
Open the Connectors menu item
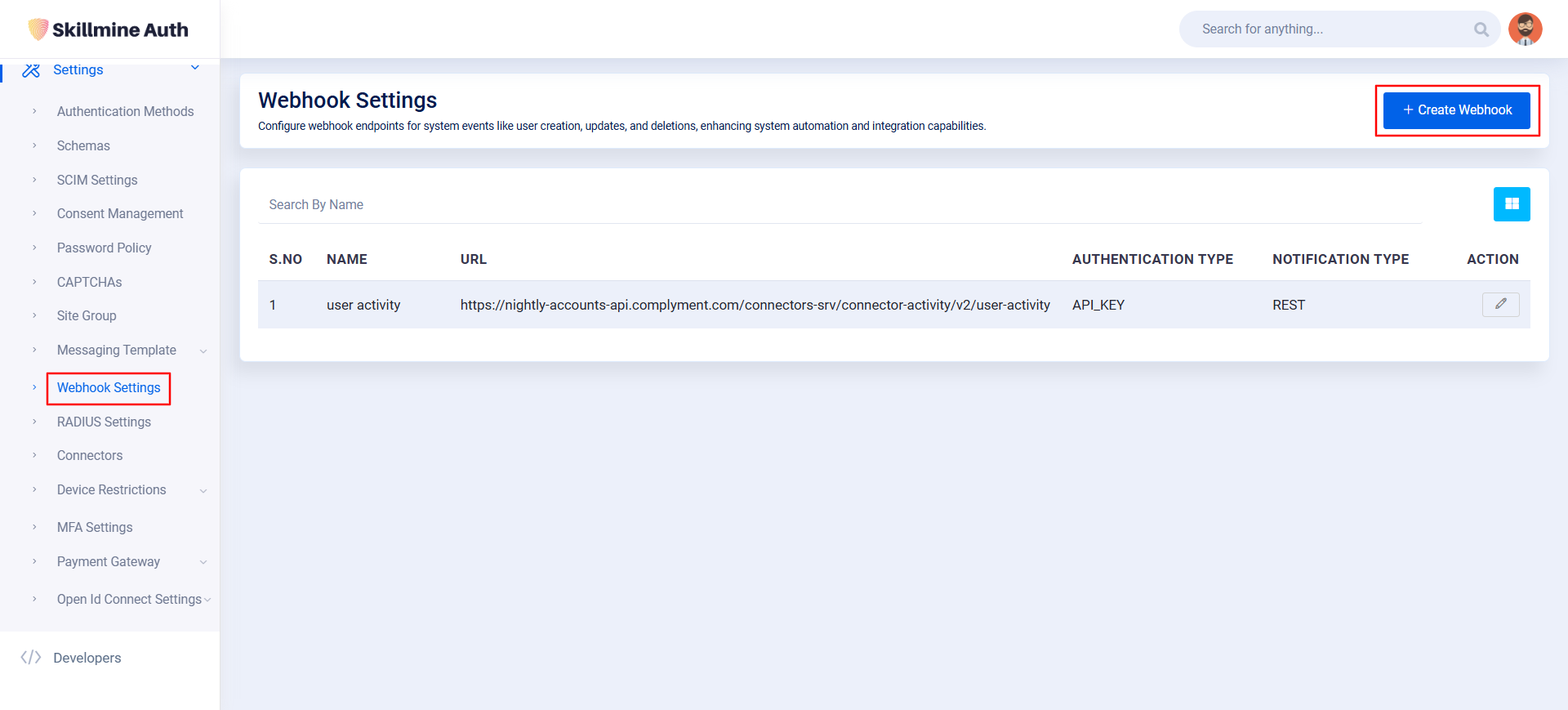tap(90, 456)
